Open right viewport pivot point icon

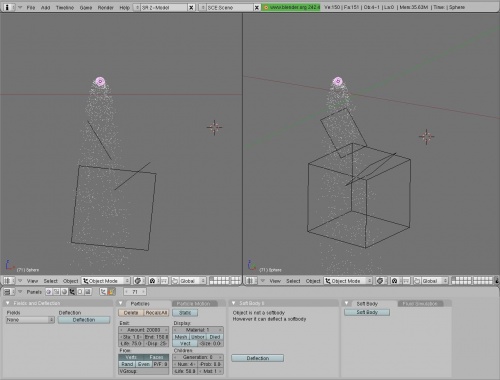click(x=395, y=281)
